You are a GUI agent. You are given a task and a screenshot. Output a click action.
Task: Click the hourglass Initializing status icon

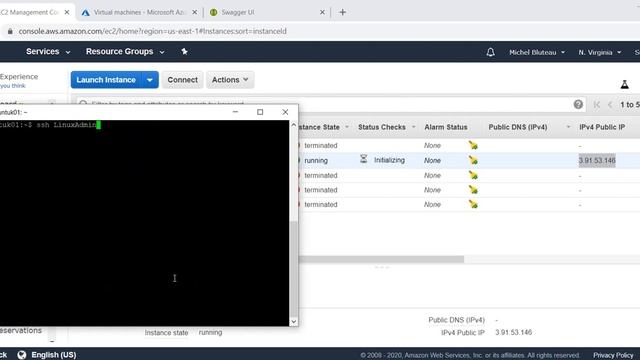tap(364, 159)
